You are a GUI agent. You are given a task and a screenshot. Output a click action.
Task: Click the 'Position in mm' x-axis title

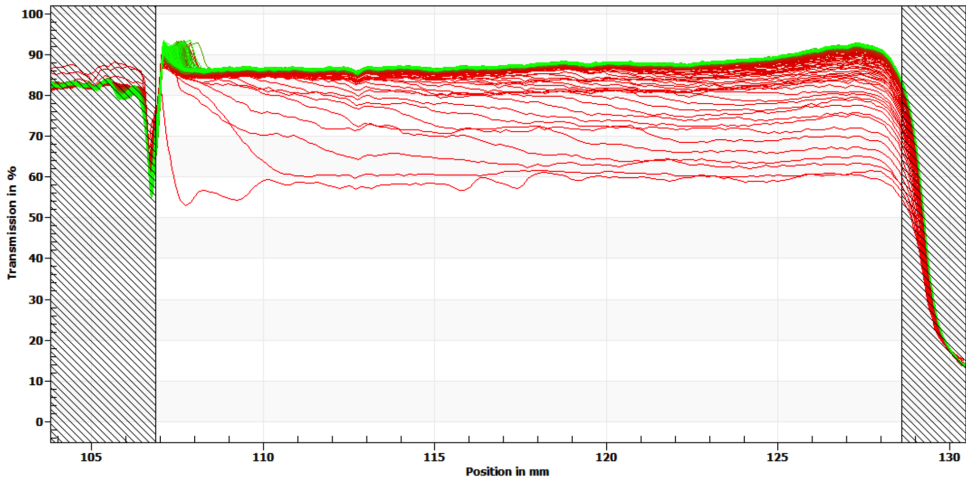coord(507,471)
